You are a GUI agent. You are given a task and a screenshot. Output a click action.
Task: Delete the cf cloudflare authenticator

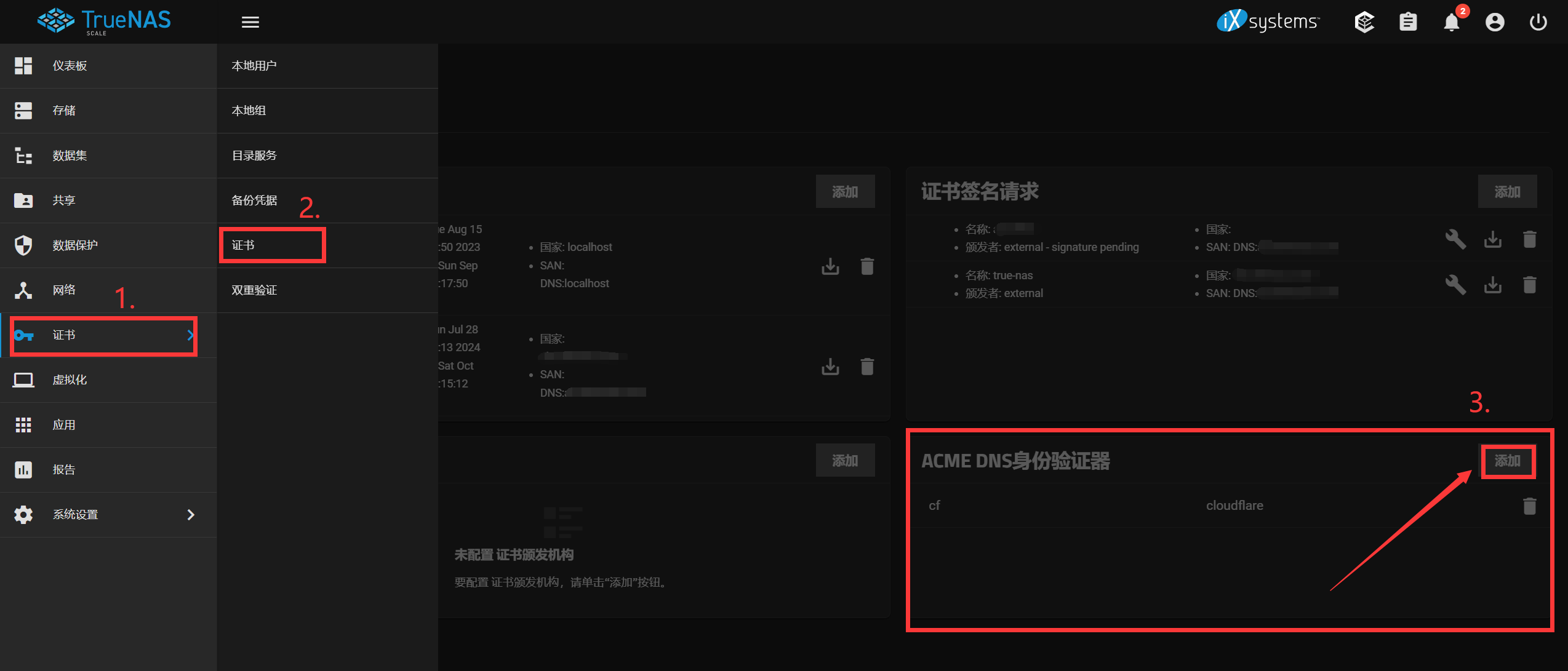tap(1529, 506)
